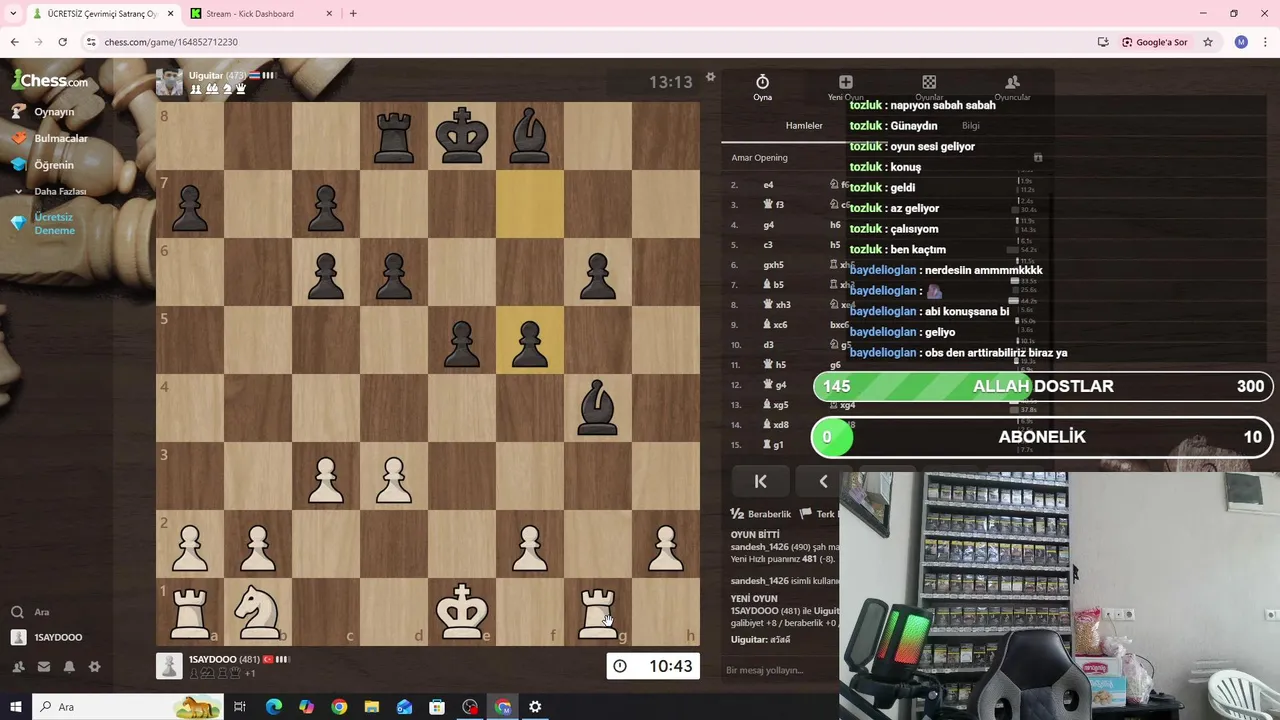Open the 1SAYDOOO sidebar profile

click(58, 637)
